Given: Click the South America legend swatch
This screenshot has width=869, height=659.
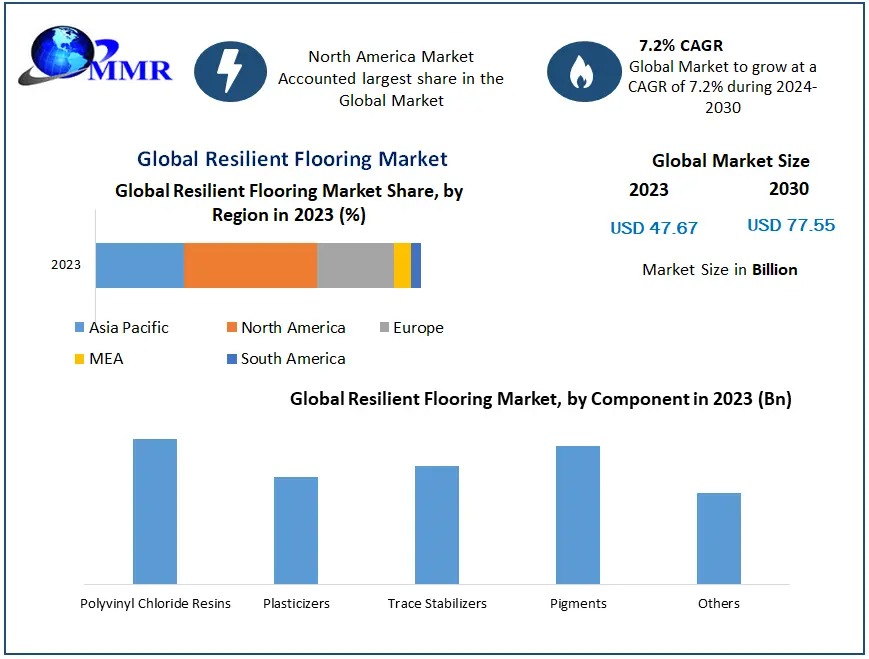Looking at the screenshot, I should 231,359.
